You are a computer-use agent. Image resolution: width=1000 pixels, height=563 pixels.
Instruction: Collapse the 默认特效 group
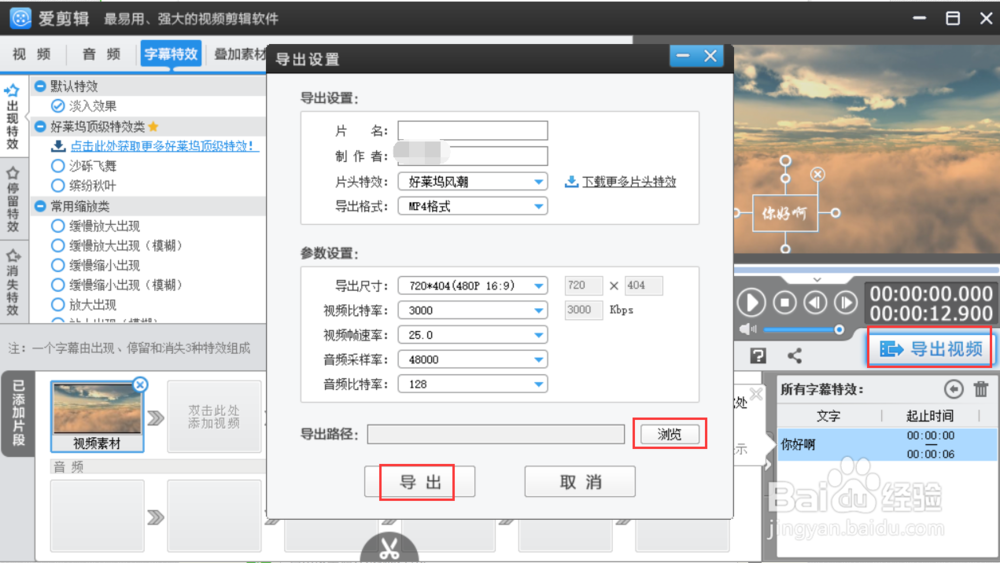(x=40, y=85)
